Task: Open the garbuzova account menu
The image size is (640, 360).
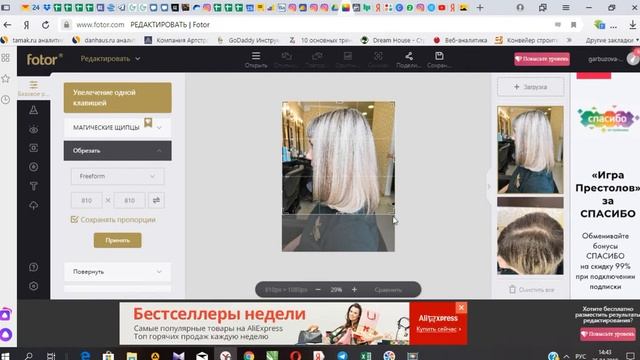Action: coord(612,59)
